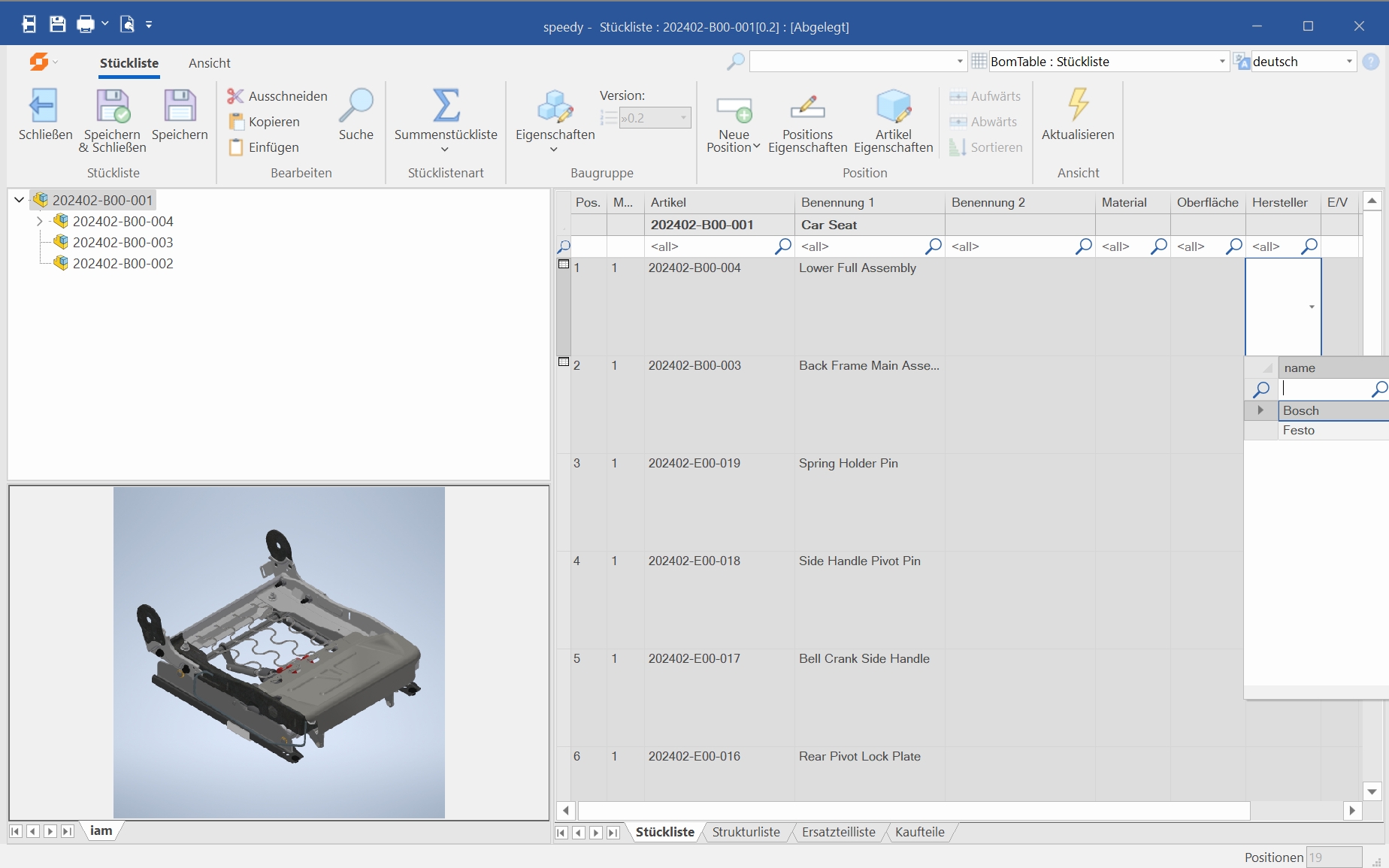Add a Neue Position
Image resolution: width=1389 pixels, height=868 pixels.
(734, 110)
